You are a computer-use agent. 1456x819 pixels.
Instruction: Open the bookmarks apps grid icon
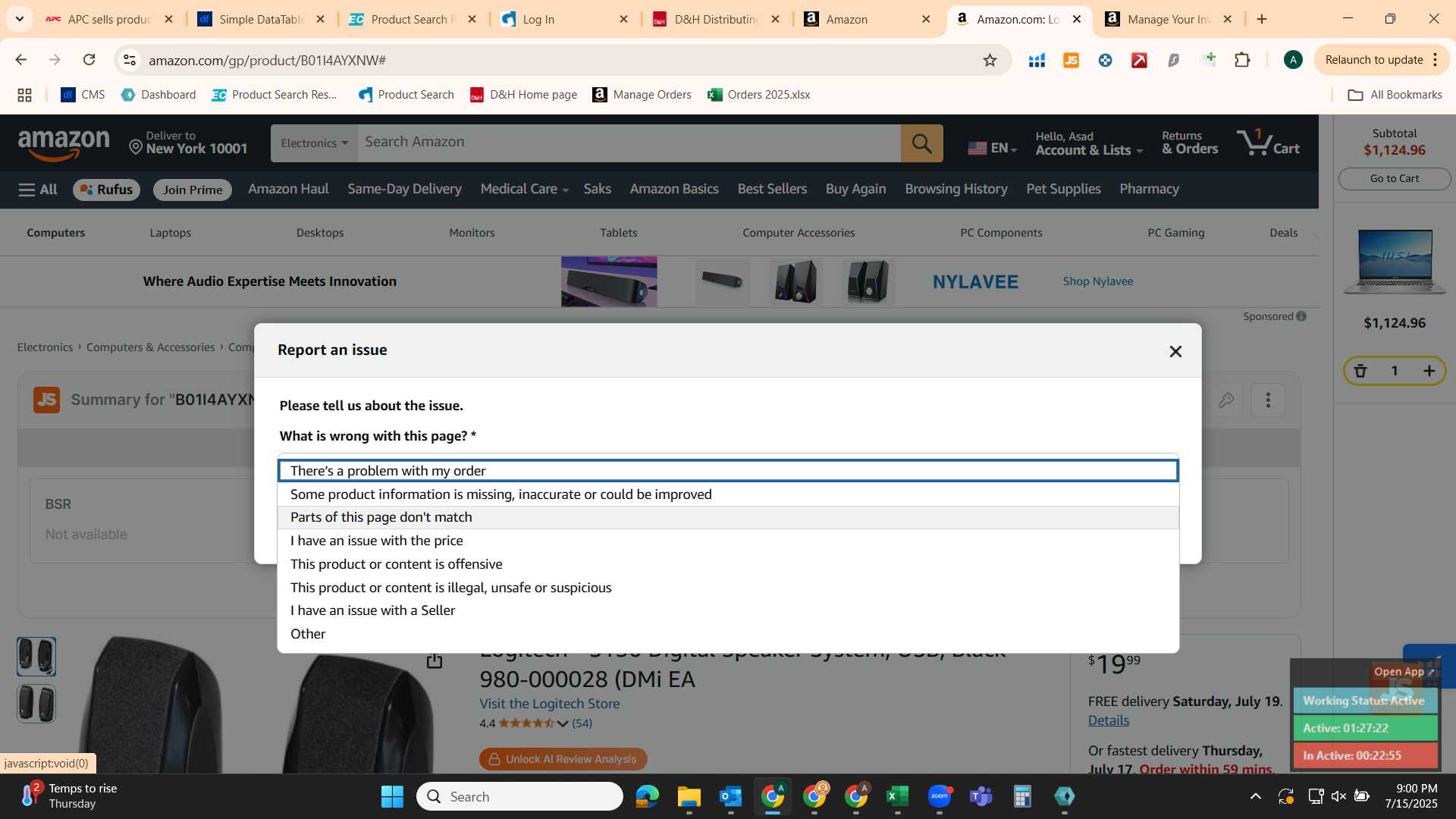click(x=24, y=95)
